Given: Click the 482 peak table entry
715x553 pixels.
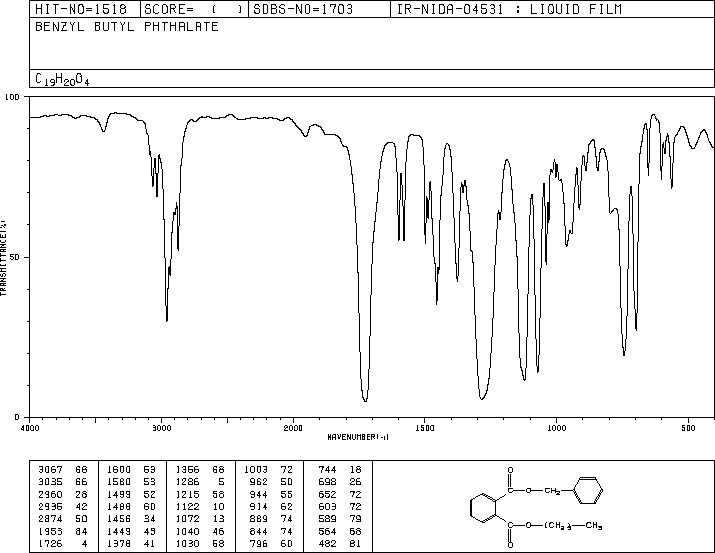Looking at the screenshot, I should 340,543.
